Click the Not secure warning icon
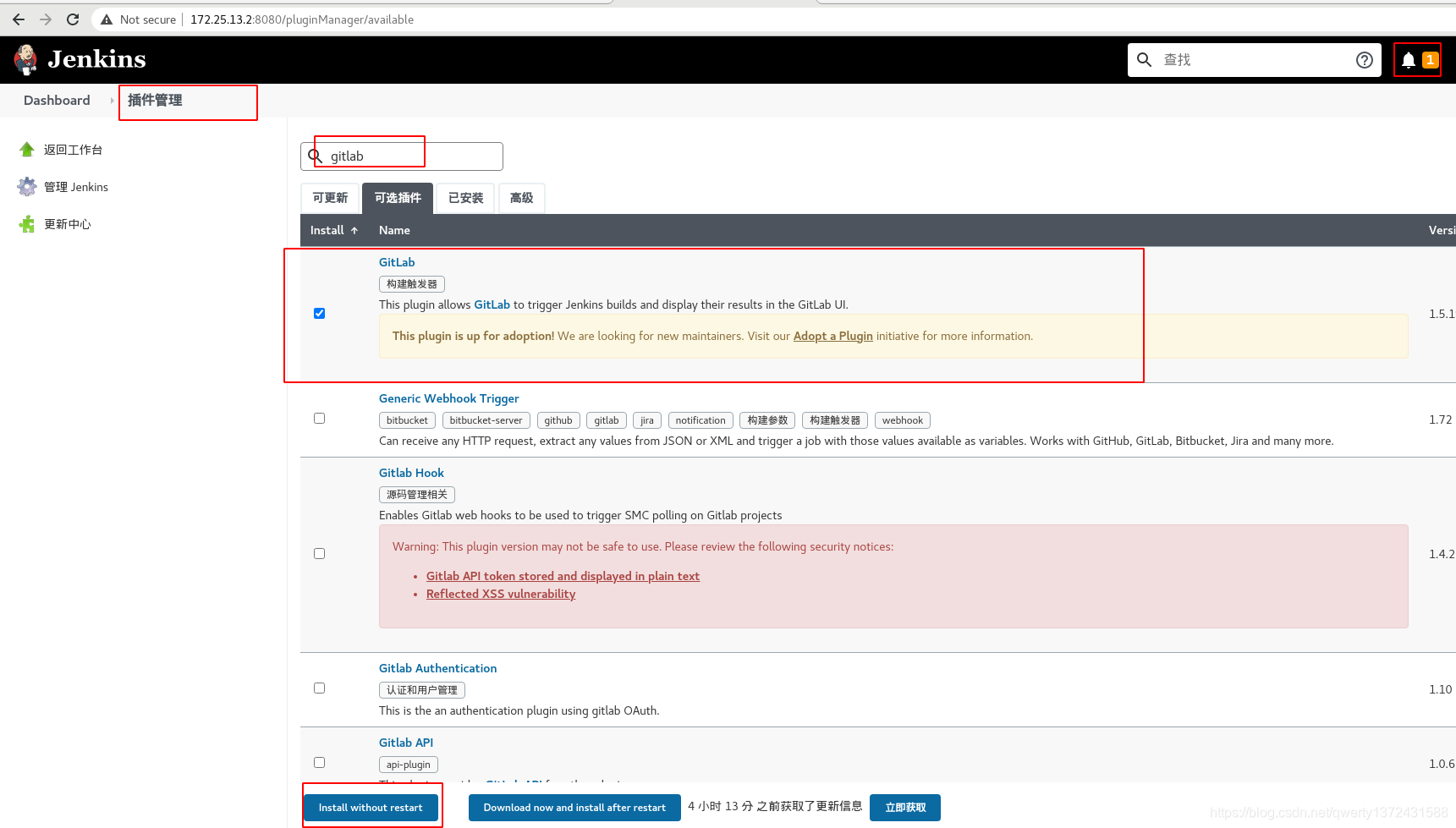The height and width of the screenshot is (828, 1456). pyautogui.click(x=107, y=19)
